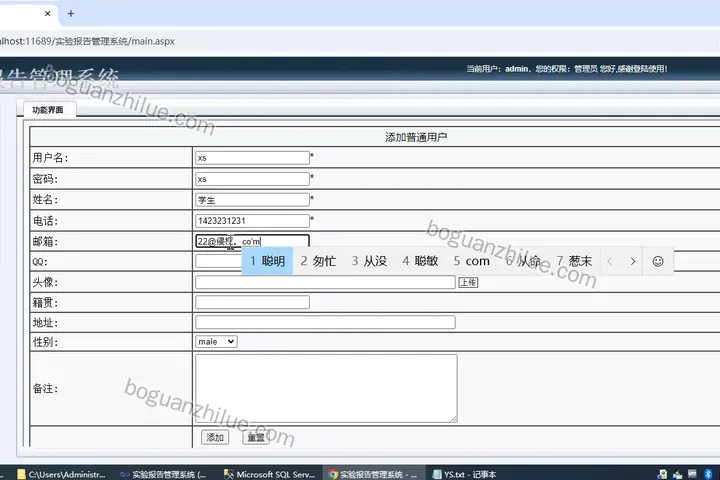Go to previous IME candidate page
Screen dimensions: 720x480
[x=610, y=261]
